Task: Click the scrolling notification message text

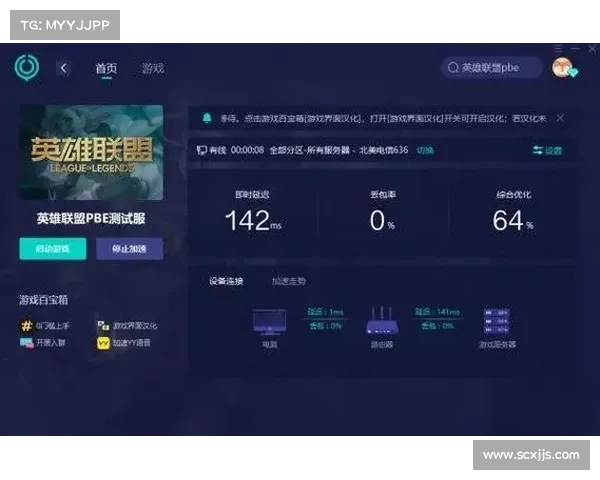Action: [383, 119]
